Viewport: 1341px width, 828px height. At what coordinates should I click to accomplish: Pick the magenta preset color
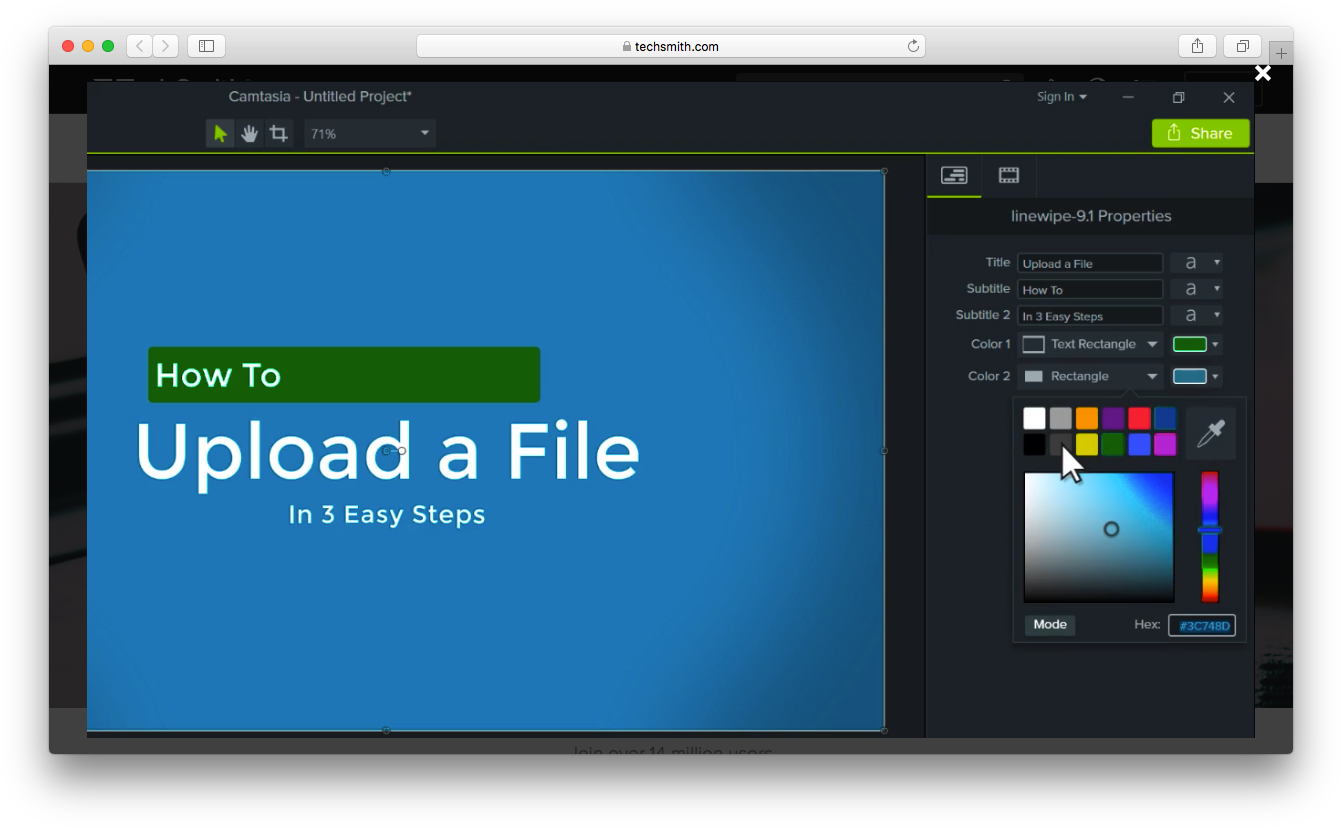[x=1165, y=444]
